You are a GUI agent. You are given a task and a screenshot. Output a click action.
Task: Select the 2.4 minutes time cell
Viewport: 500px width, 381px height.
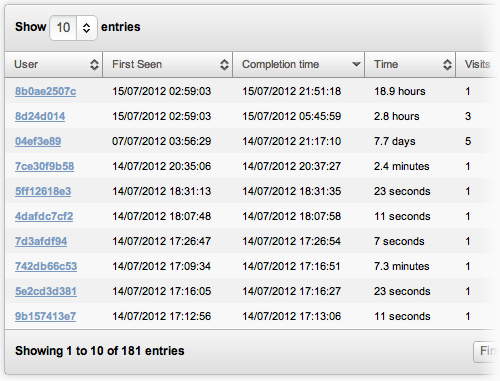click(x=402, y=166)
